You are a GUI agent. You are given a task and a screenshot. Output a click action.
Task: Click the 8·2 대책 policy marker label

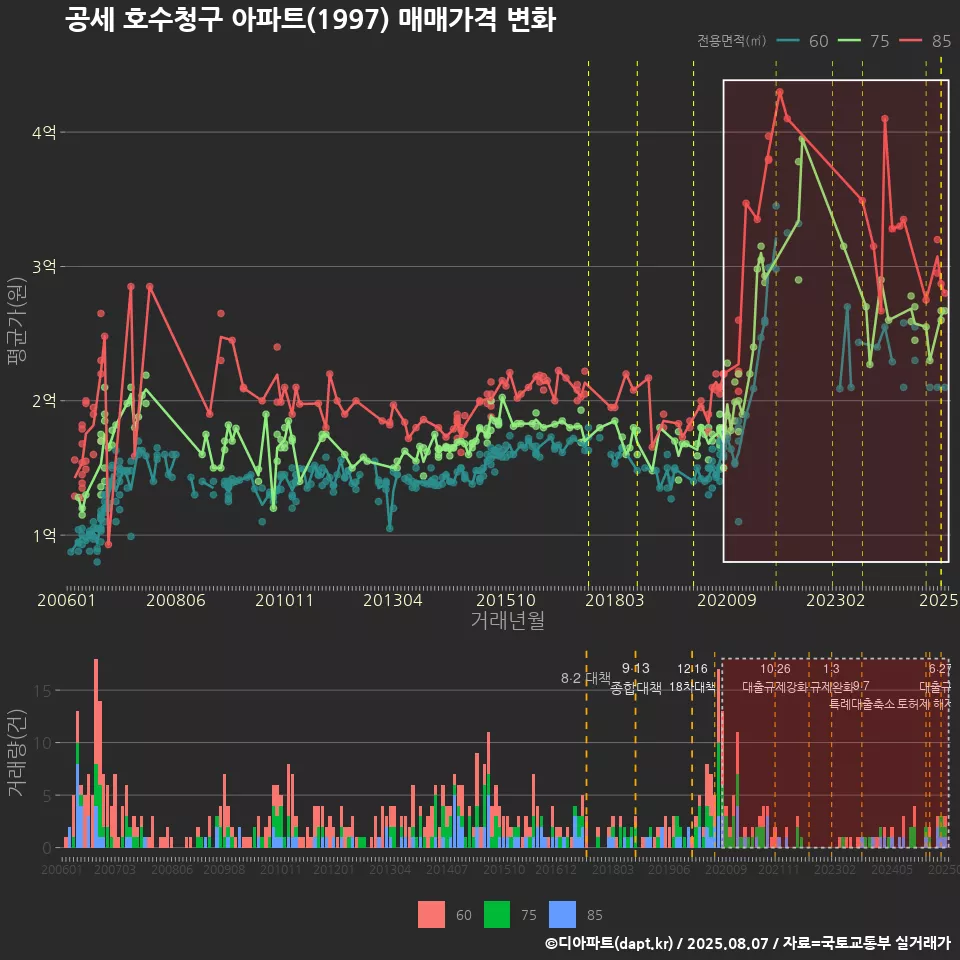click(586, 678)
